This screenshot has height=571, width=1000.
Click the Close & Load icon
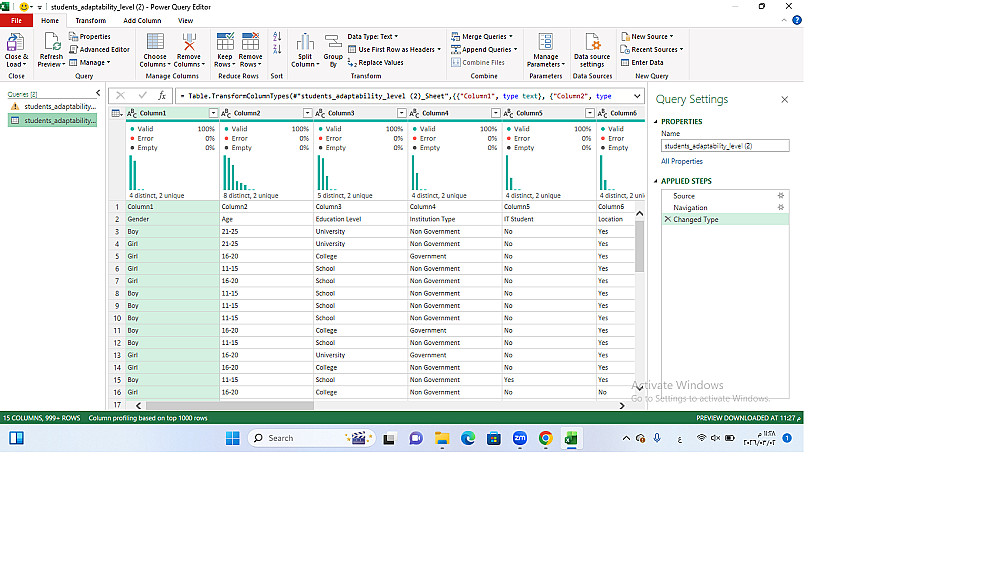point(16,43)
